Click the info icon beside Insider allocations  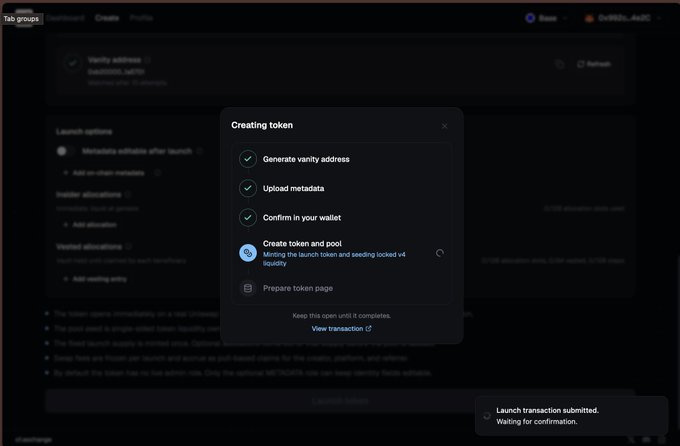coord(128,194)
